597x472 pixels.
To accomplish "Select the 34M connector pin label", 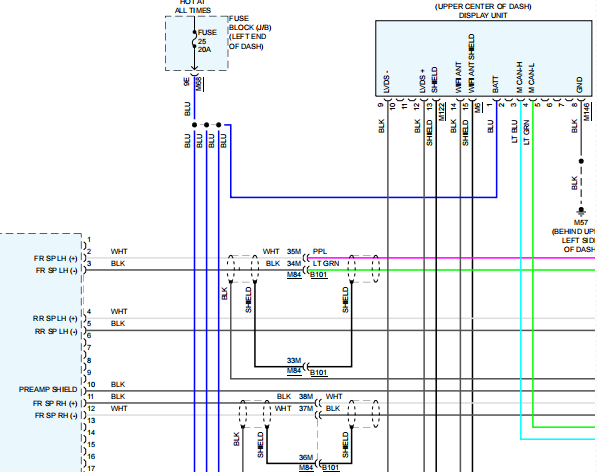I will [294, 263].
